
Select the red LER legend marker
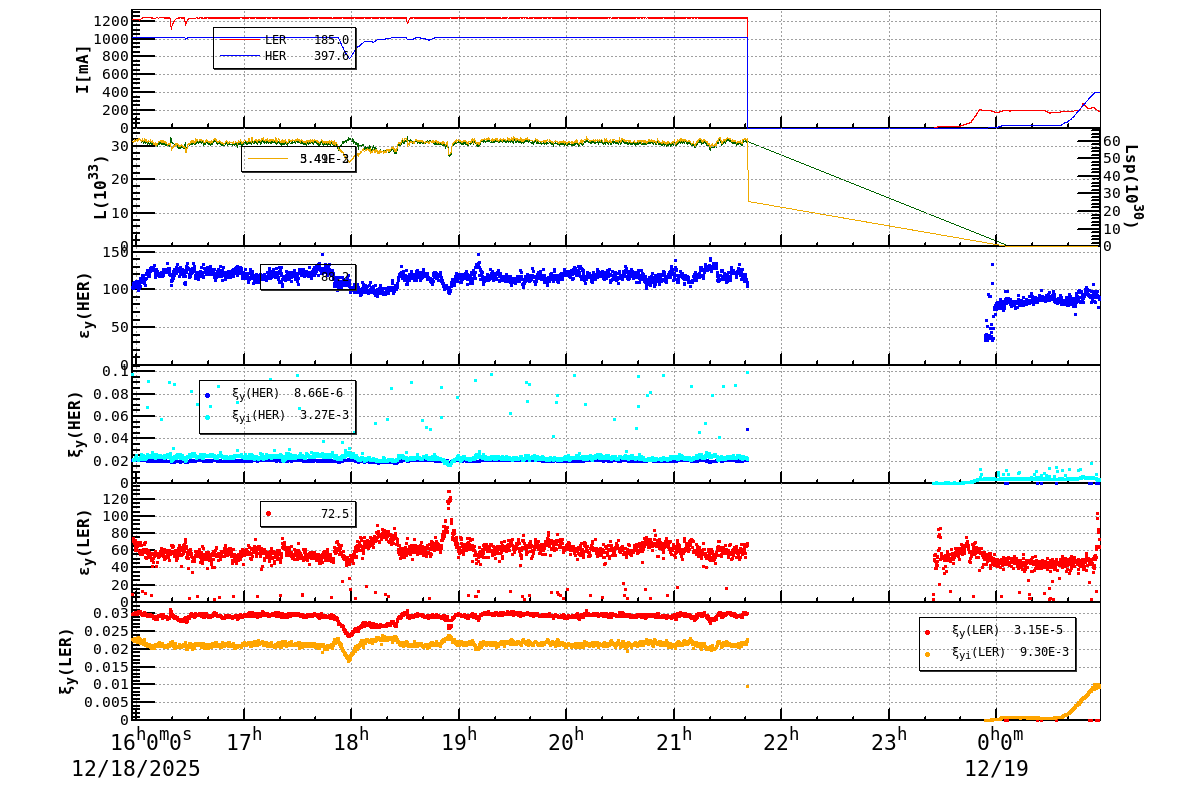coord(240,39)
